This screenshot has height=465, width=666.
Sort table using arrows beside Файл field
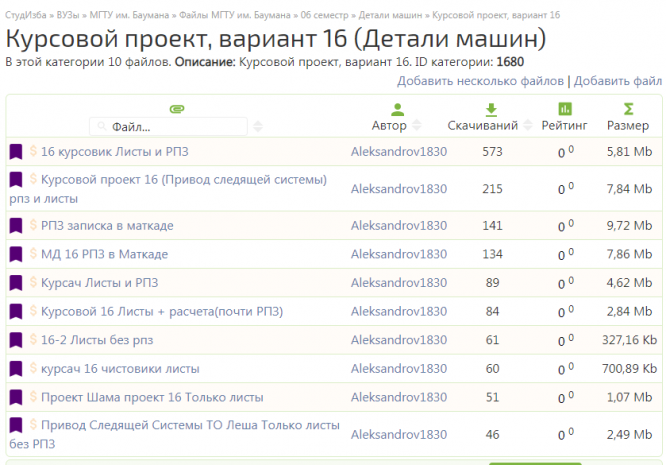[258, 126]
